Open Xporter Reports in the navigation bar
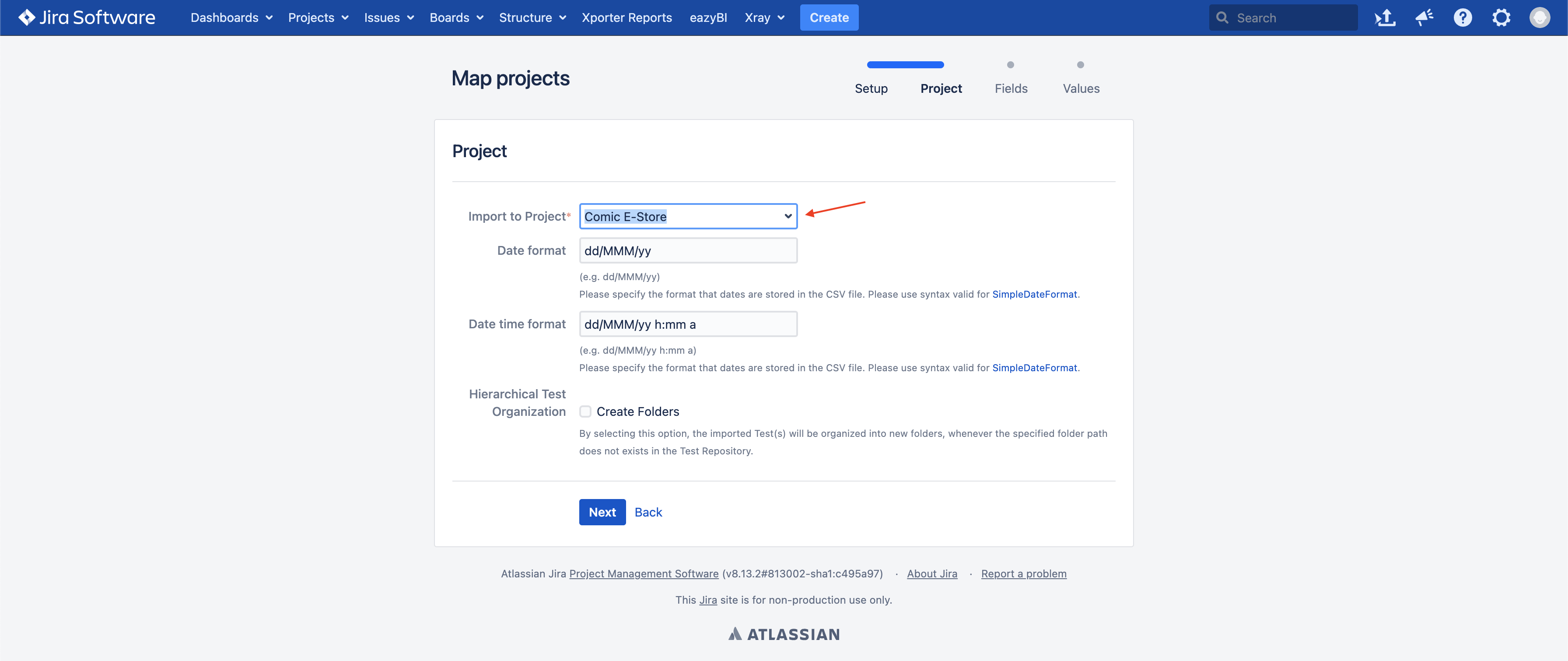The image size is (1568, 661). (626, 18)
